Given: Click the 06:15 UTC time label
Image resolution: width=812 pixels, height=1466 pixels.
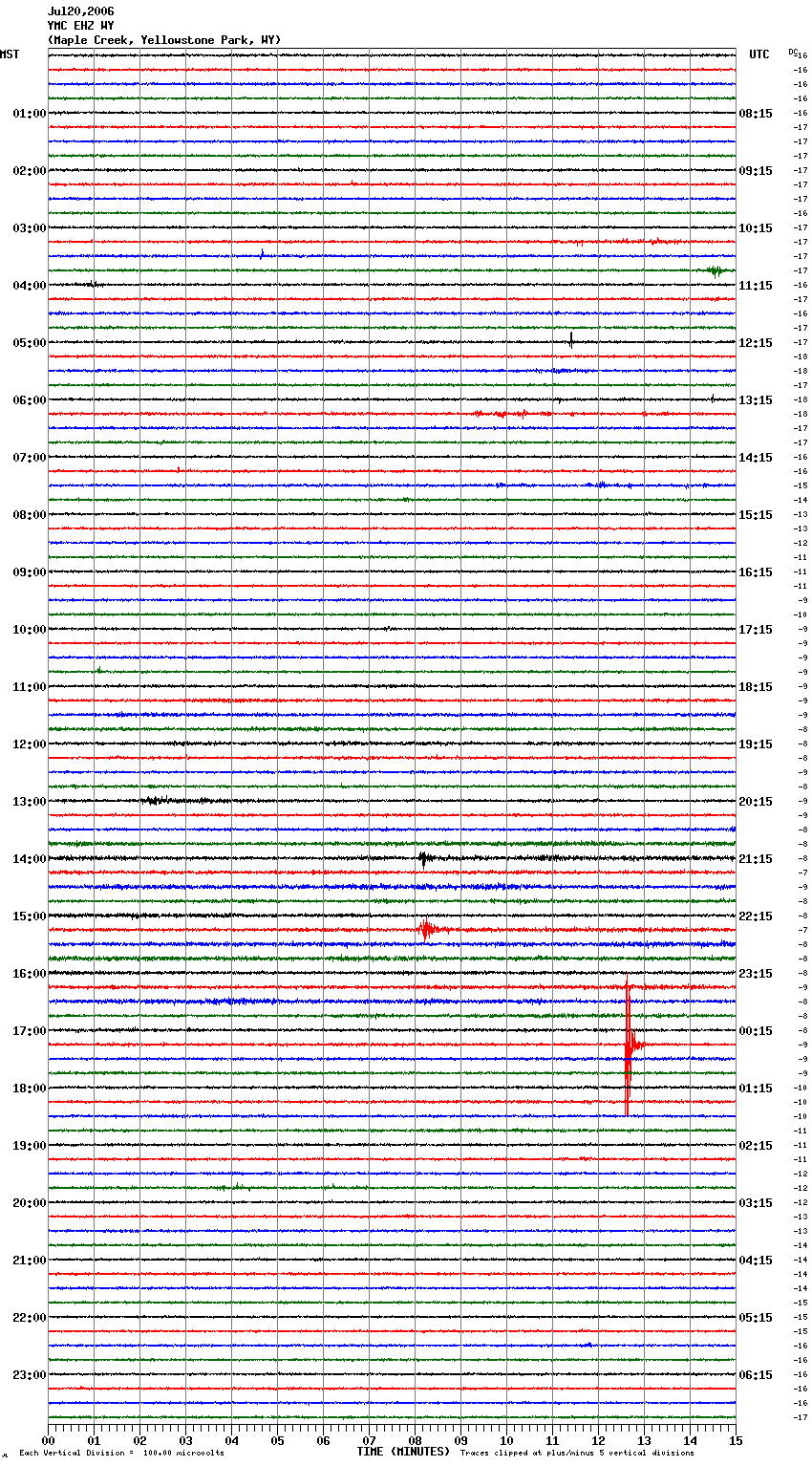Looking at the screenshot, I should pyautogui.click(x=756, y=1375).
